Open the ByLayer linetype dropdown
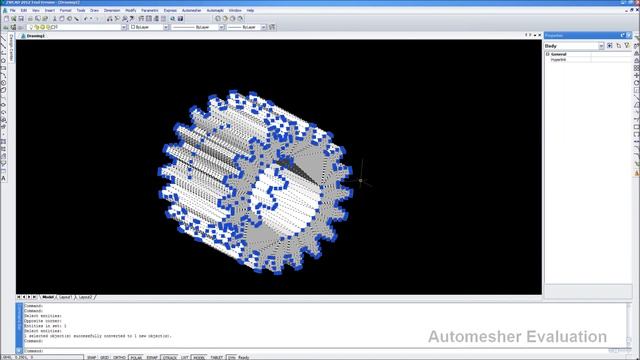640x360 pixels. [x=221, y=27]
